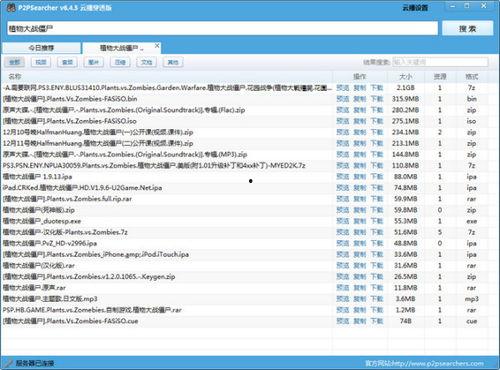The height and width of the screenshot is (370, 500).
Task: Click the 315.9MB size cell
Action: pyautogui.click(x=405, y=99)
